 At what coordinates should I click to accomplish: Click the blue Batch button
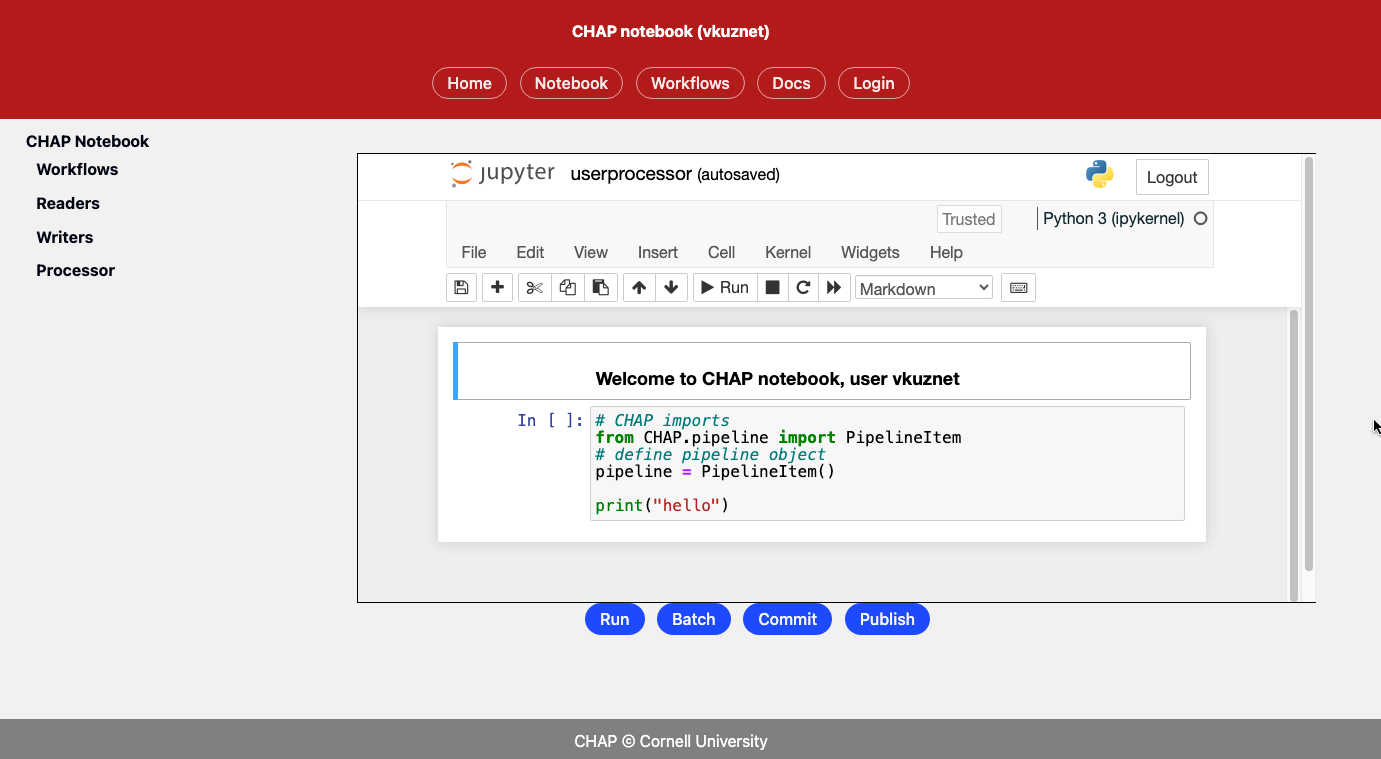coord(693,619)
